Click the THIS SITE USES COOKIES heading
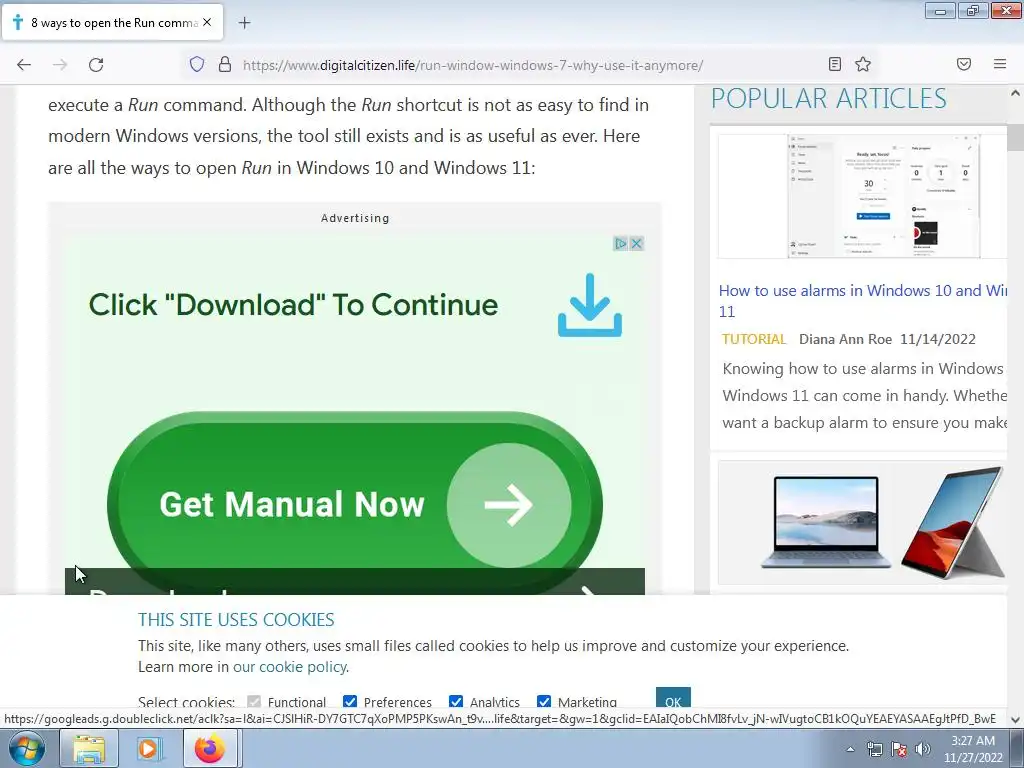The image size is (1024, 768). 236,620
